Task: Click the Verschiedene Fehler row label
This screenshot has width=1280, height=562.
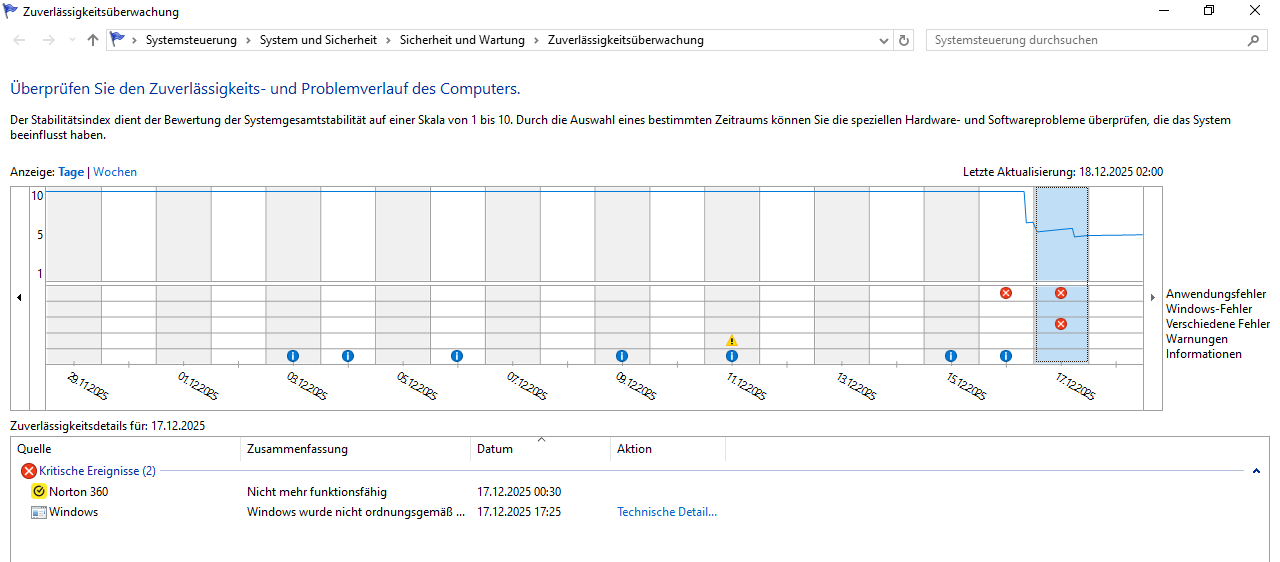Action: pyautogui.click(x=1218, y=324)
